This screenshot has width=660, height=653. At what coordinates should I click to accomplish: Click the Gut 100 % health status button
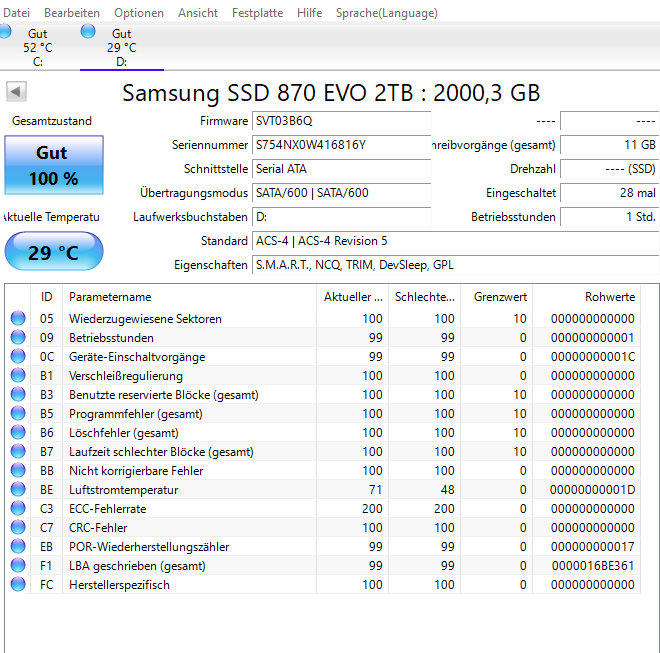tap(54, 165)
